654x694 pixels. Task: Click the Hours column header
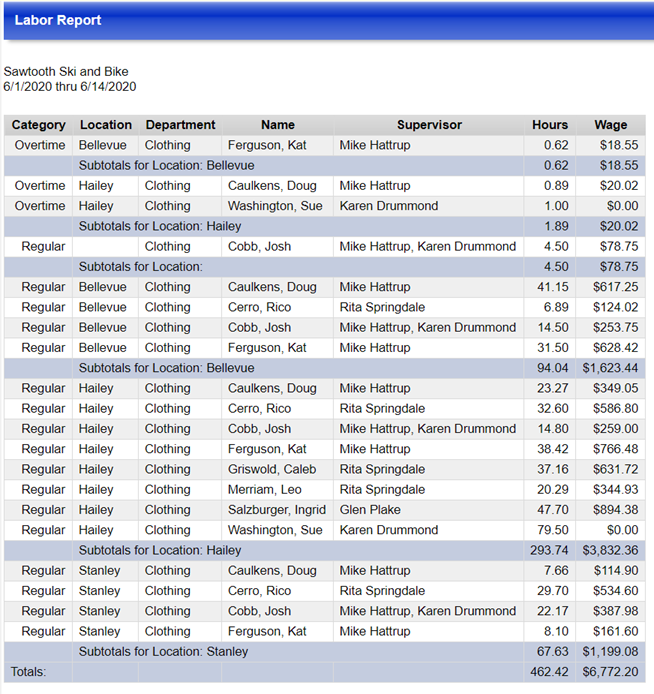550,125
